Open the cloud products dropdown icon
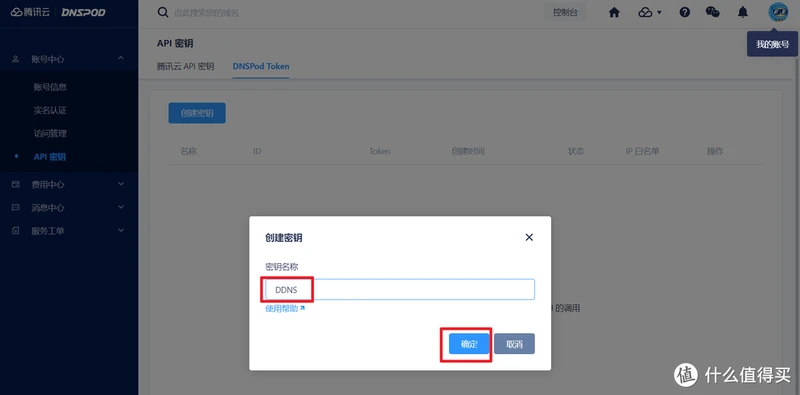 649,13
